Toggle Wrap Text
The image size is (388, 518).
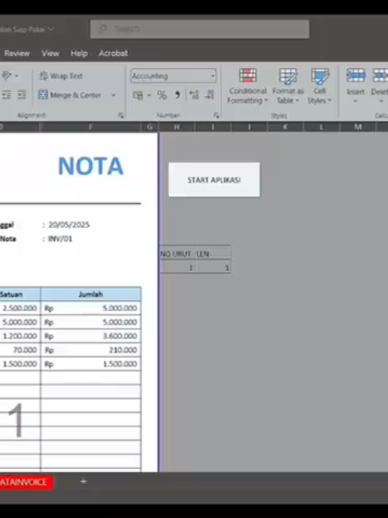click(x=61, y=76)
